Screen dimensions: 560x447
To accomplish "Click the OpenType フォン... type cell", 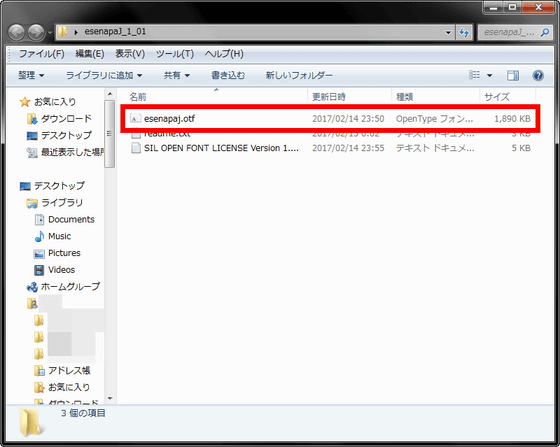I will [434, 119].
